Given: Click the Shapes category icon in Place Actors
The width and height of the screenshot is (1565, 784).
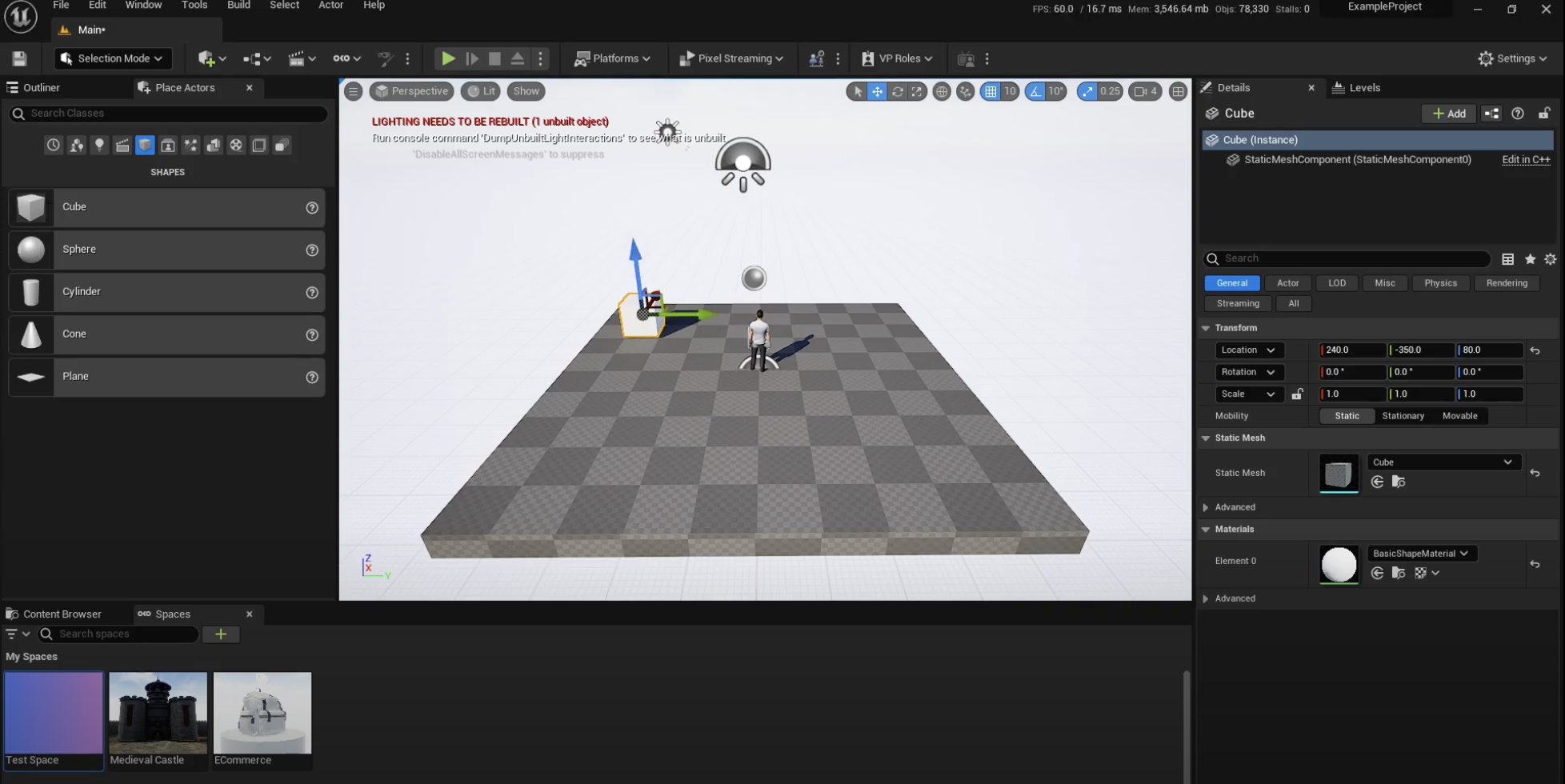Looking at the screenshot, I should click(145, 146).
